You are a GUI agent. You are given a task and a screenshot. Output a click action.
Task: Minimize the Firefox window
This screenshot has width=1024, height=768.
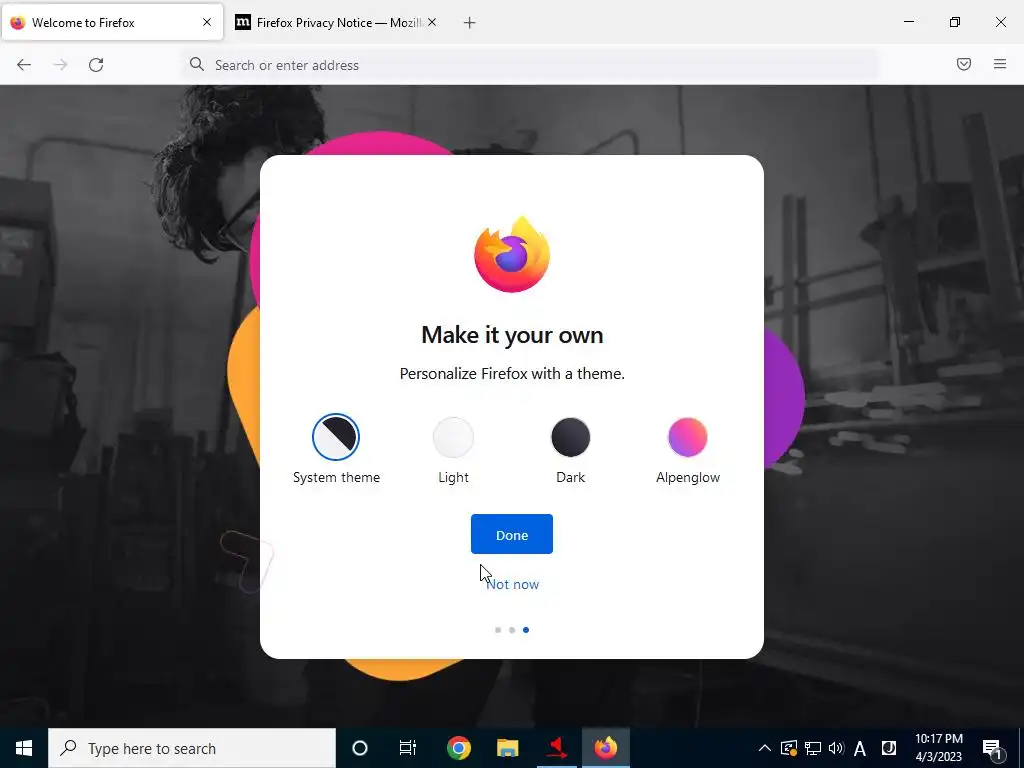pyautogui.click(x=908, y=22)
